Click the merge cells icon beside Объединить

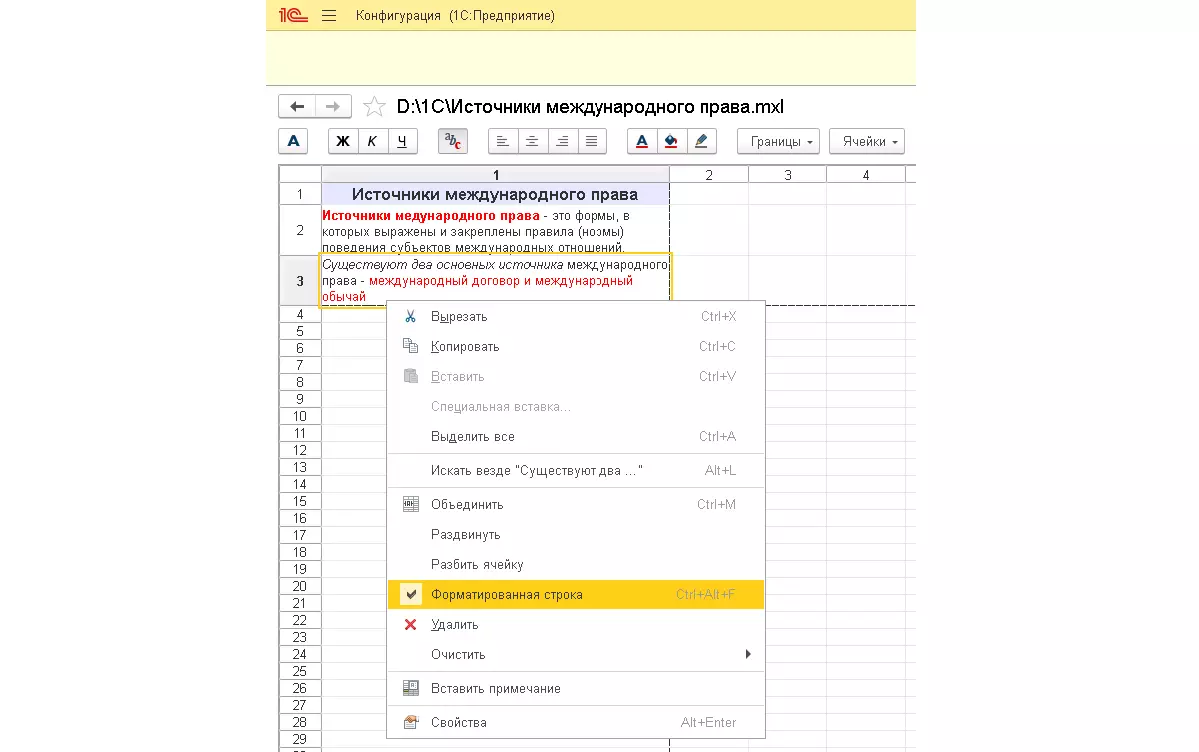pos(411,504)
